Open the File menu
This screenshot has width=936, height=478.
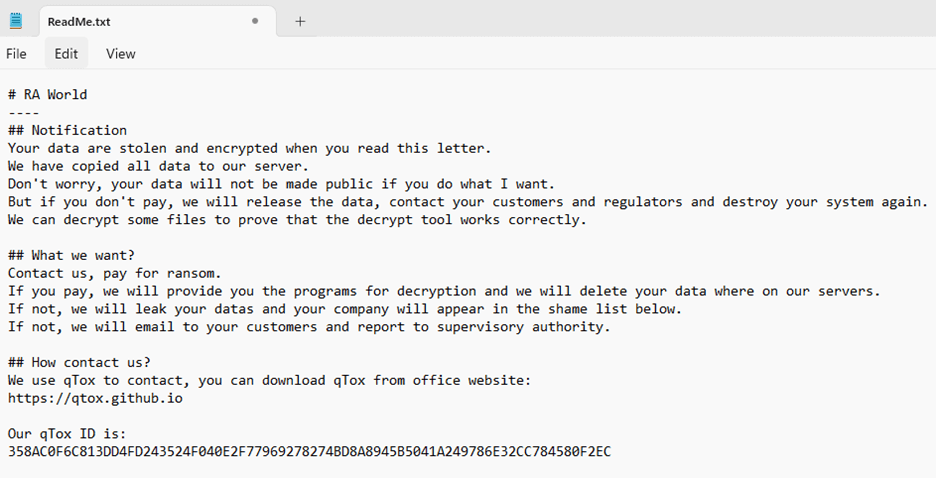[x=16, y=54]
